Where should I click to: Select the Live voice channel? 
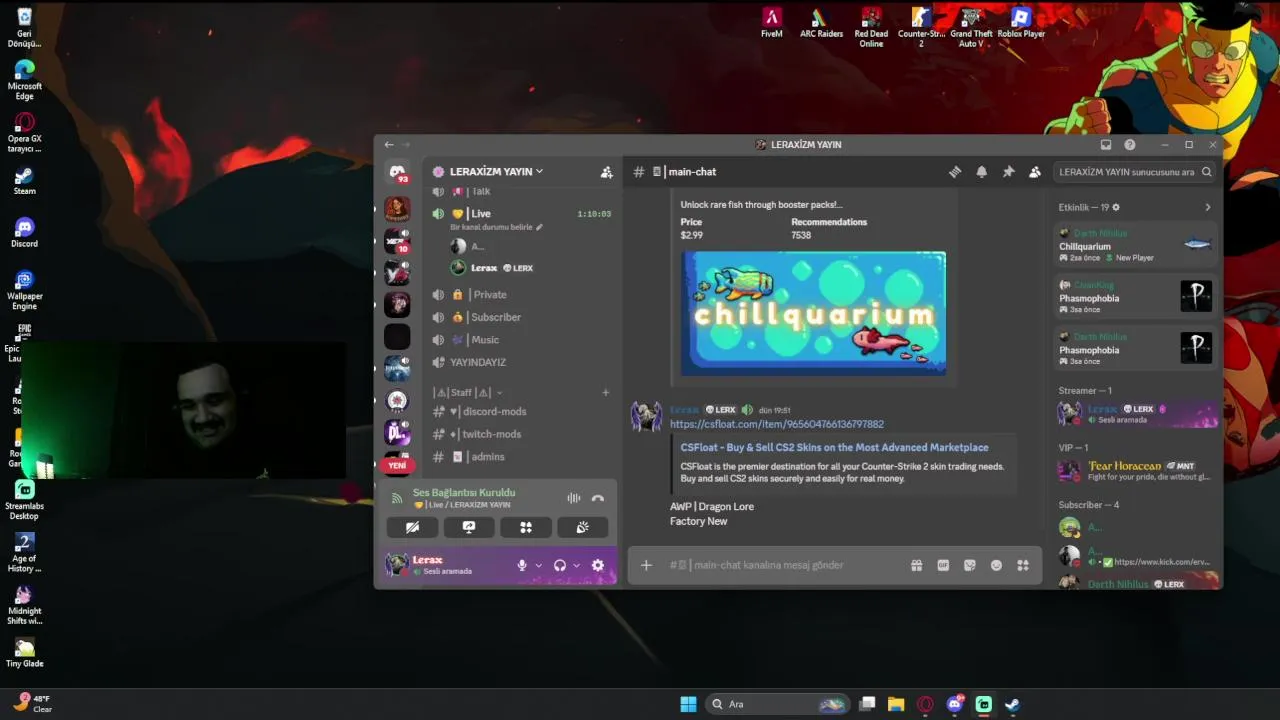pyautogui.click(x=522, y=214)
